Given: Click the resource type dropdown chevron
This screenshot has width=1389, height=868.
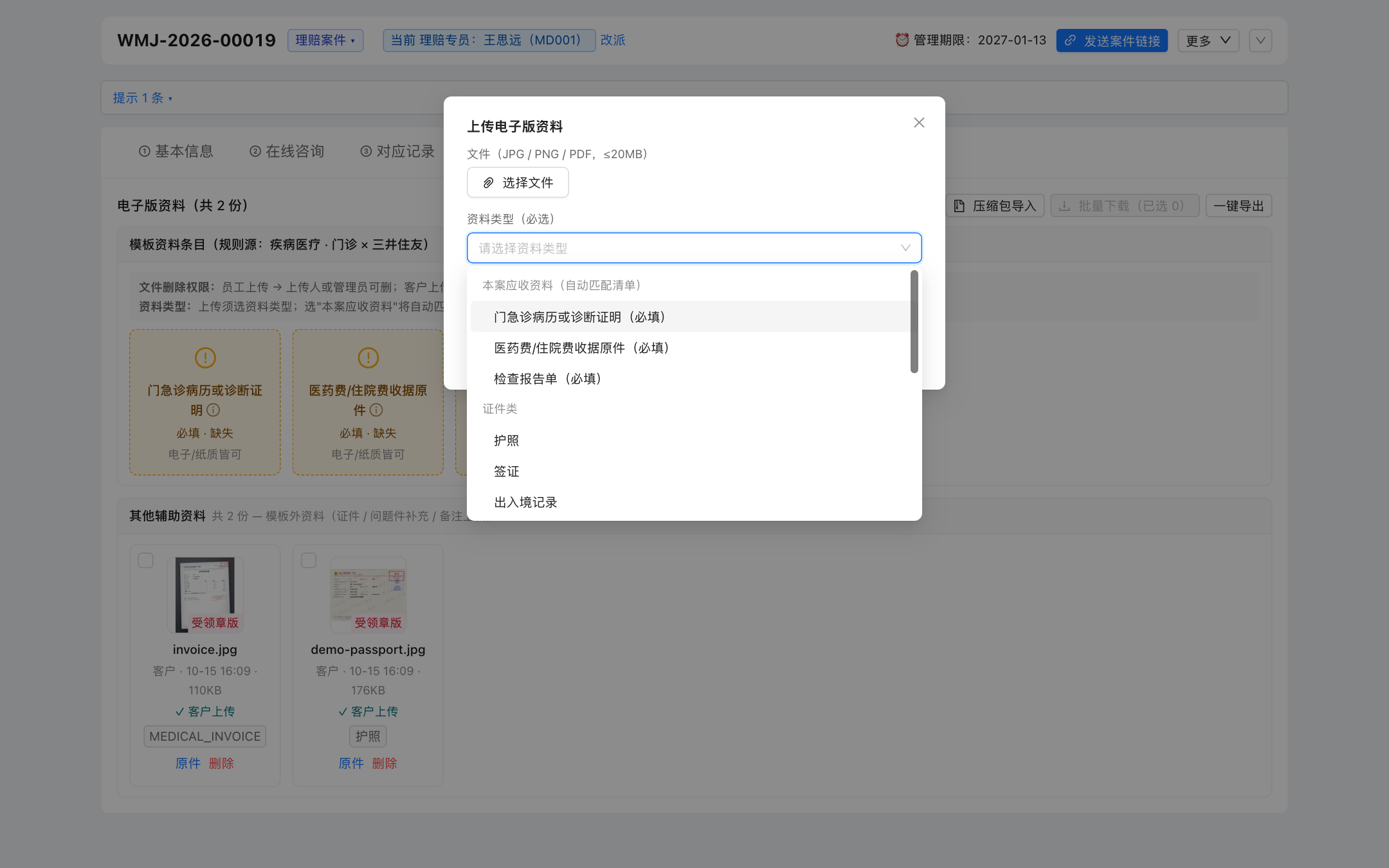Looking at the screenshot, I should [x=905, y=248].
